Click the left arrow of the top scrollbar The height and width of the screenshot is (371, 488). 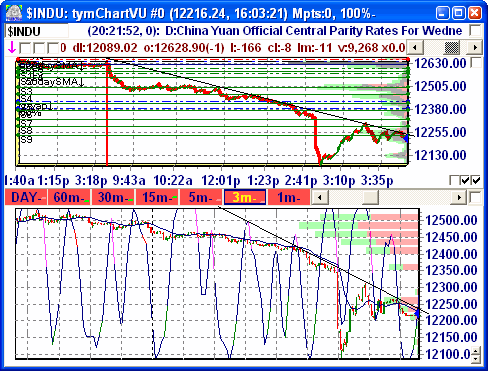[415, 48]
